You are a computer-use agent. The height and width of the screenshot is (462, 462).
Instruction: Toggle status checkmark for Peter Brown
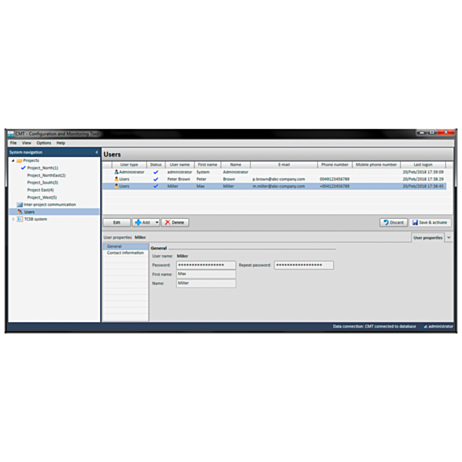click(156, 179)
